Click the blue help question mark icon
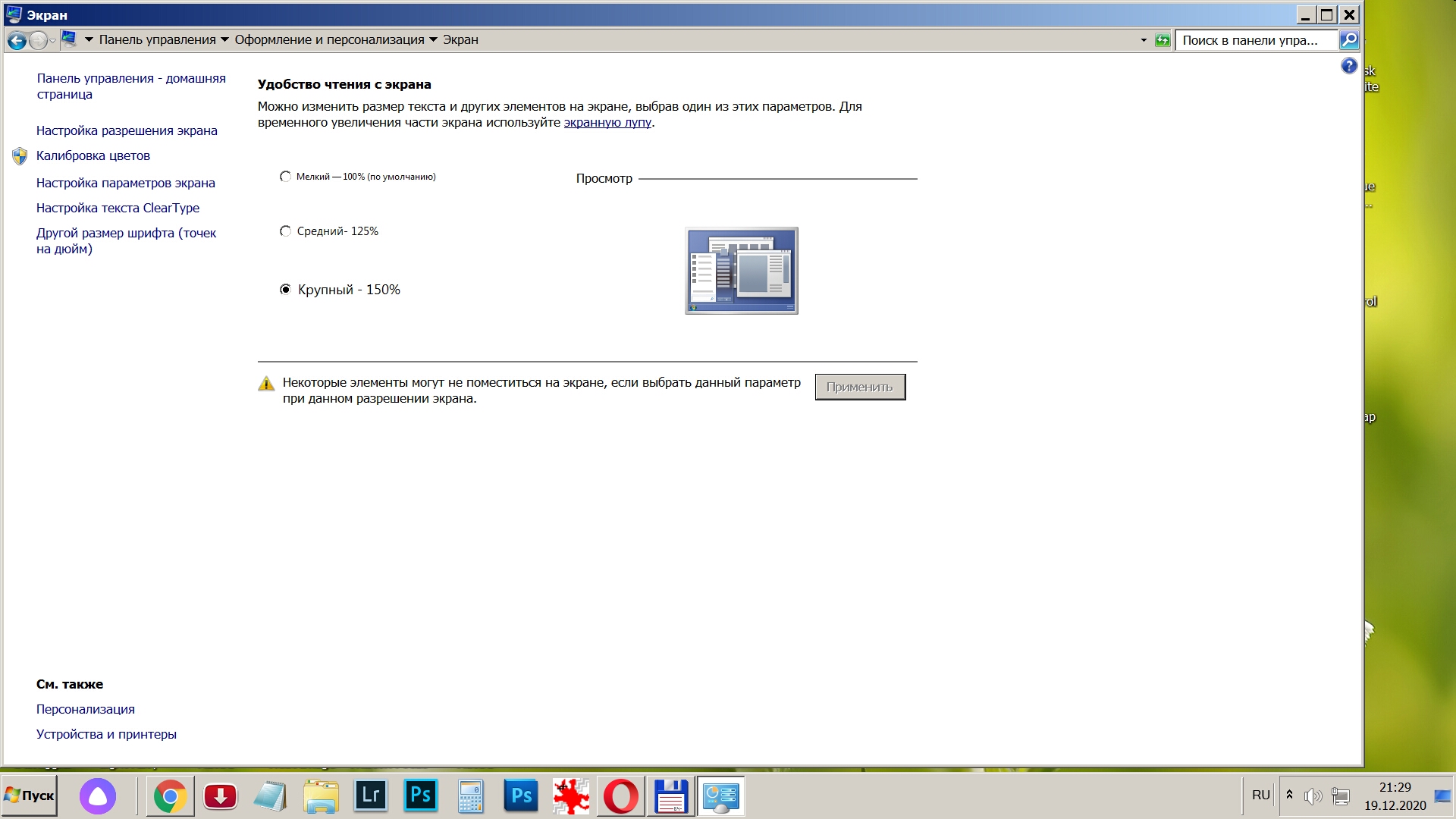This screenshot has width=1456, height=819. click(1348, 66)
